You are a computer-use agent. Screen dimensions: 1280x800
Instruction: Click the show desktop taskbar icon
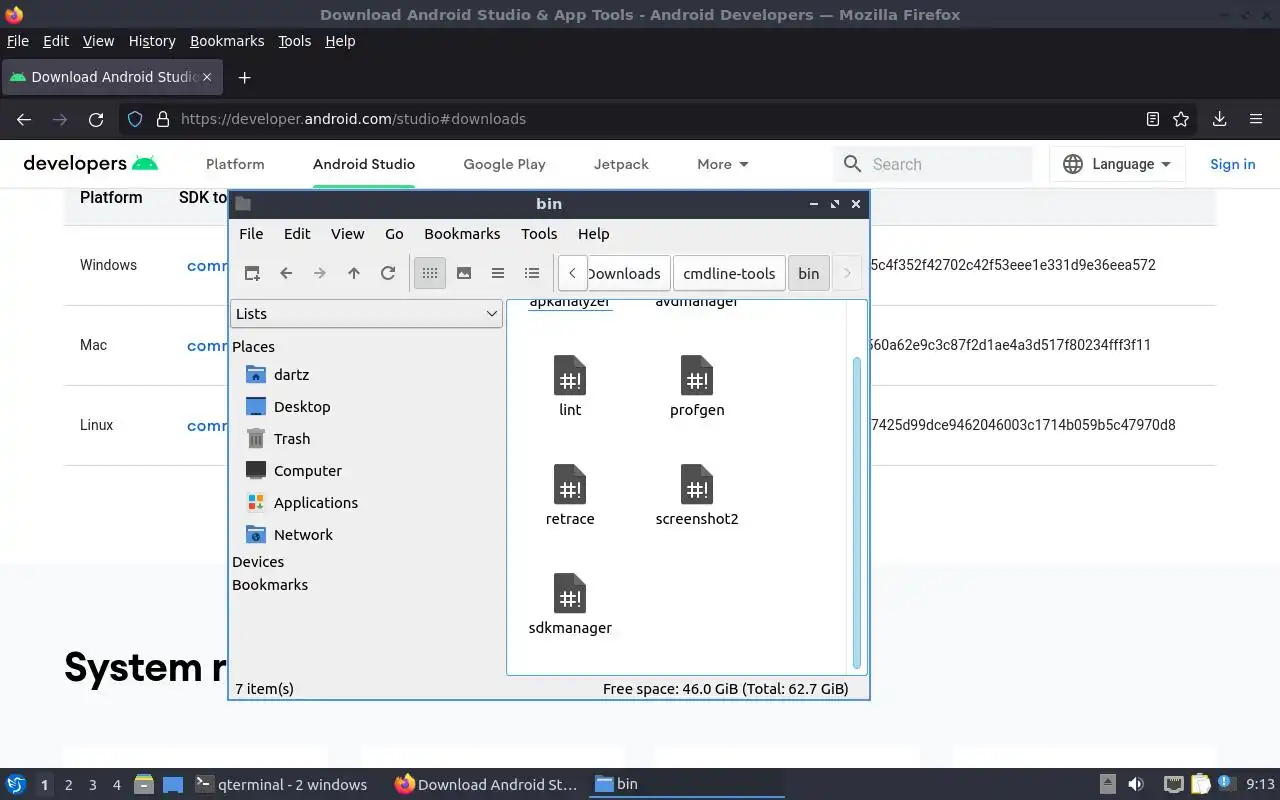click(x=173, y=784)
